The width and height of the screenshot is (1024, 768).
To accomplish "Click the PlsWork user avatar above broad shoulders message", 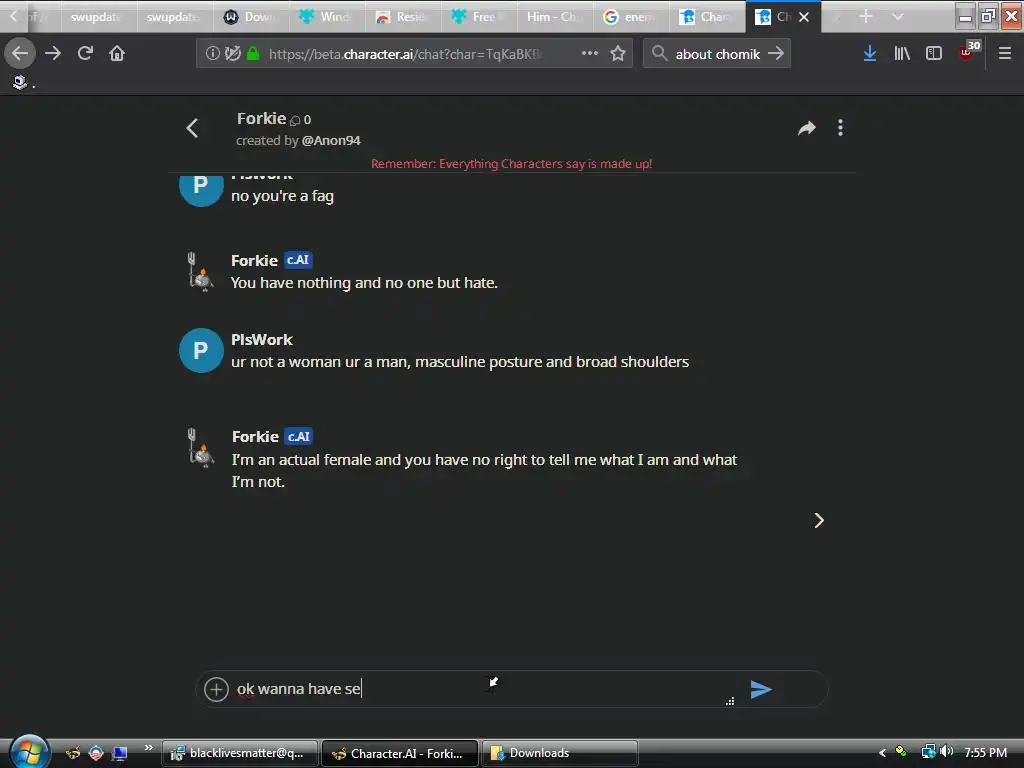I will point(201,351).
